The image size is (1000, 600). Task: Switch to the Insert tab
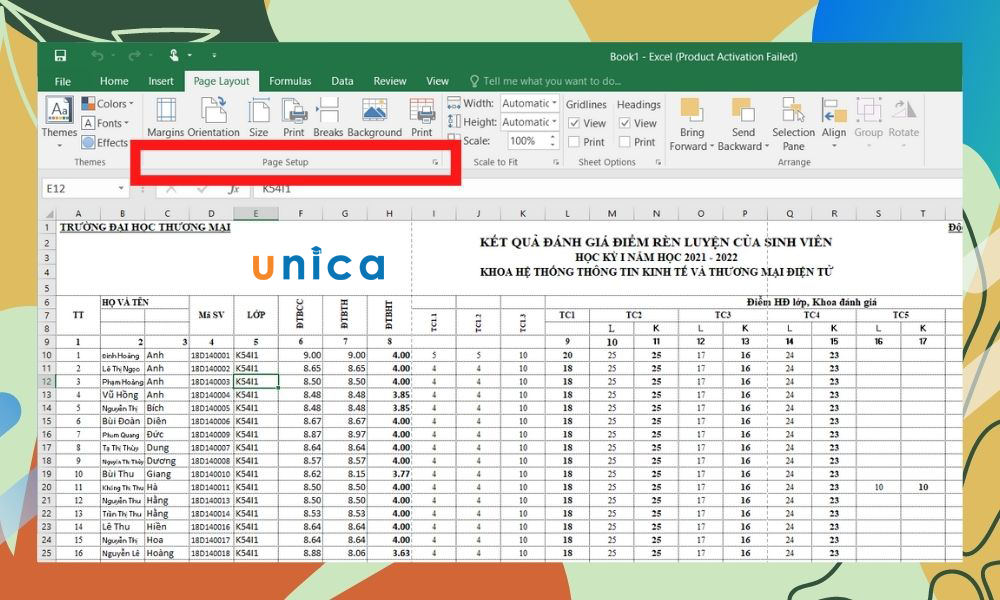point(161,81)
